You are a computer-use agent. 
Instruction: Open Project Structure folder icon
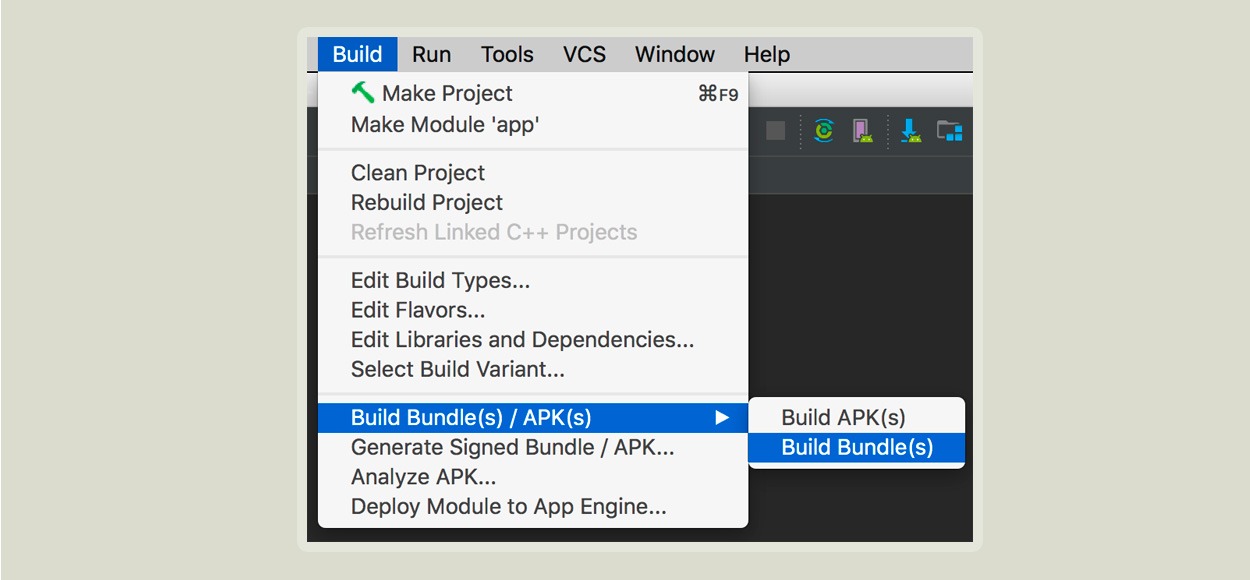coord(949,131)
